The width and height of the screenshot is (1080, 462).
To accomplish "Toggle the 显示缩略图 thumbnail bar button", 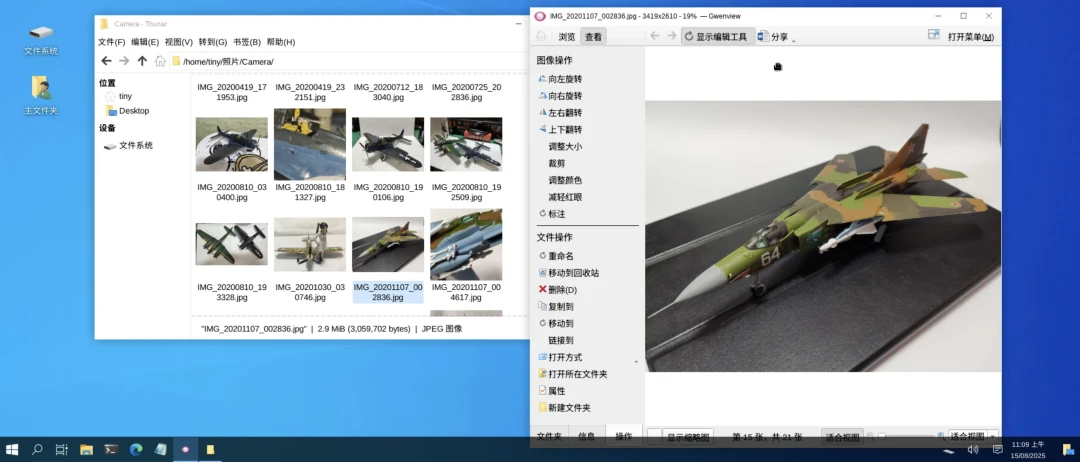I will [x=686, y=437].
